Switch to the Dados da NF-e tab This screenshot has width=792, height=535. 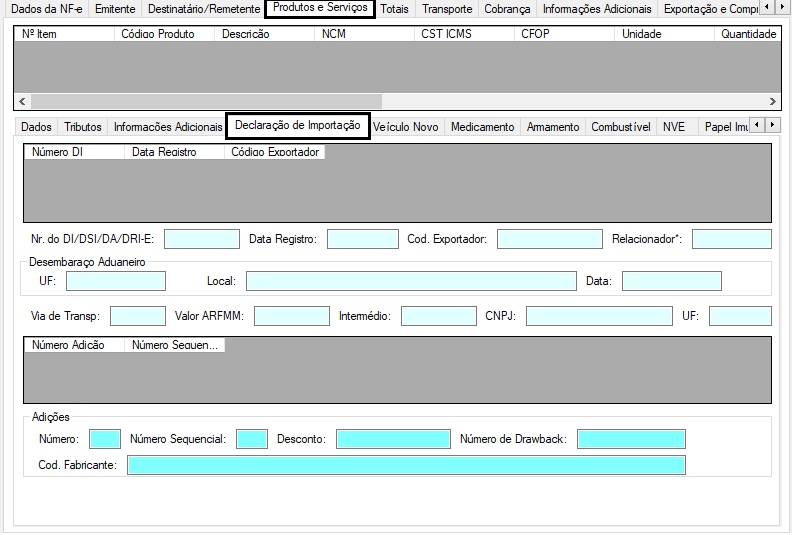coord(46,9)
